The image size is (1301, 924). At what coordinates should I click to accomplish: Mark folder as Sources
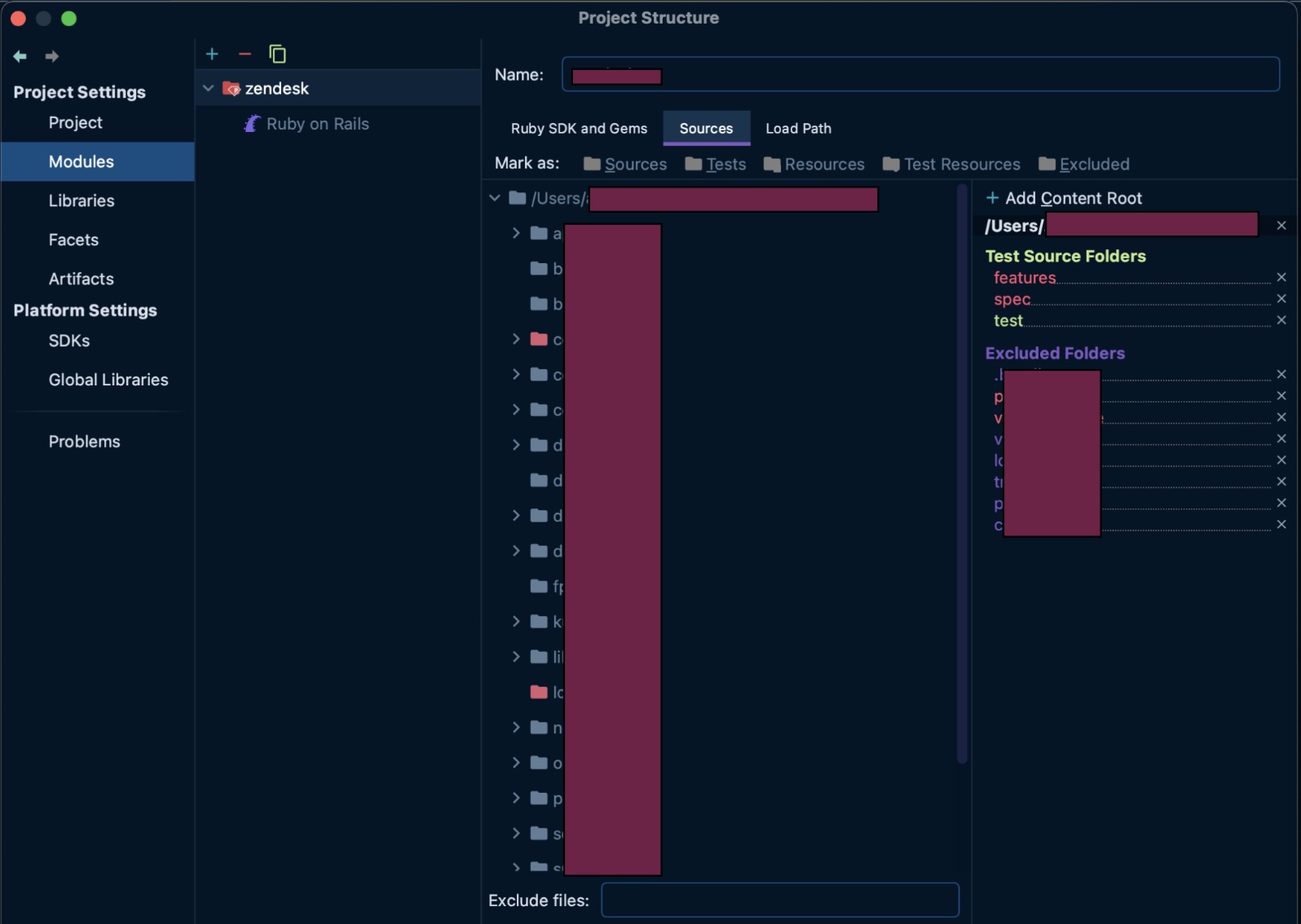tap(625, 164)
